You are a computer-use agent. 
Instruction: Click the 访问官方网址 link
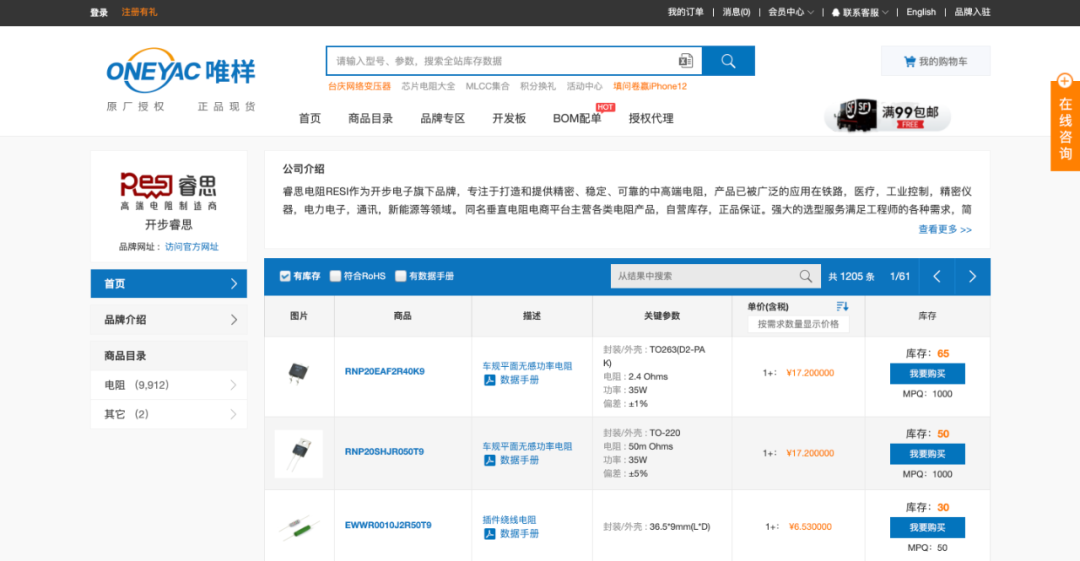[191, 247]
